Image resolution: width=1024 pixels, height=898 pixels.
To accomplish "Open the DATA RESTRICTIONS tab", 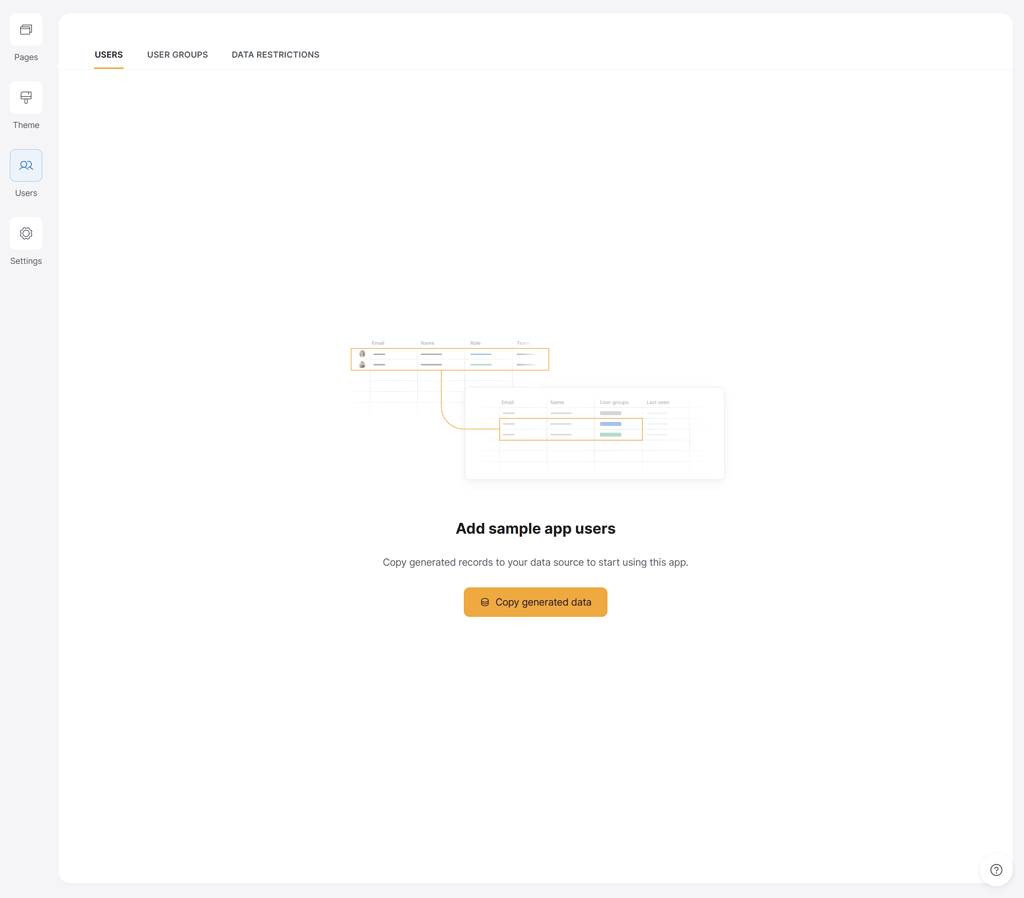I will (275, 55).
